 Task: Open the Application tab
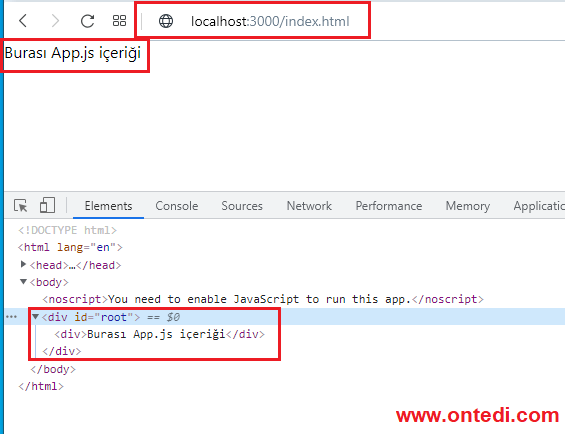pos(539,206)
